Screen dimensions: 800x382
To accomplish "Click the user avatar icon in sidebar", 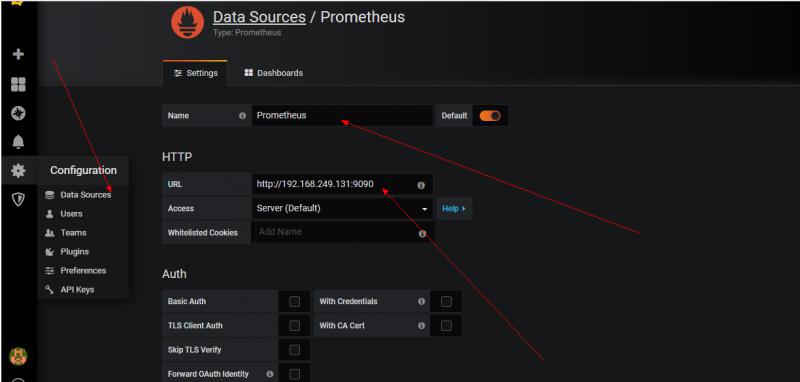I will click(18, 356).
